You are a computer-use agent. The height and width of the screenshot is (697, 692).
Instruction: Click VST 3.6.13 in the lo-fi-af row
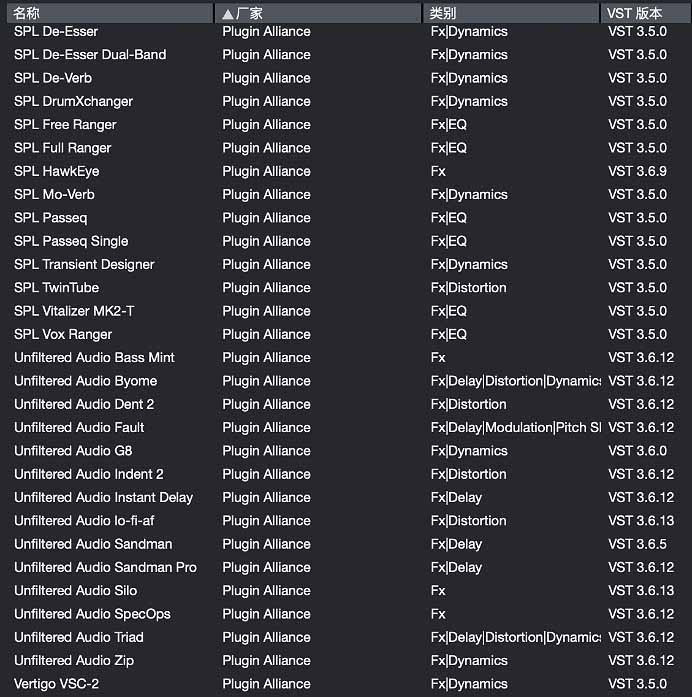point(641,521)
